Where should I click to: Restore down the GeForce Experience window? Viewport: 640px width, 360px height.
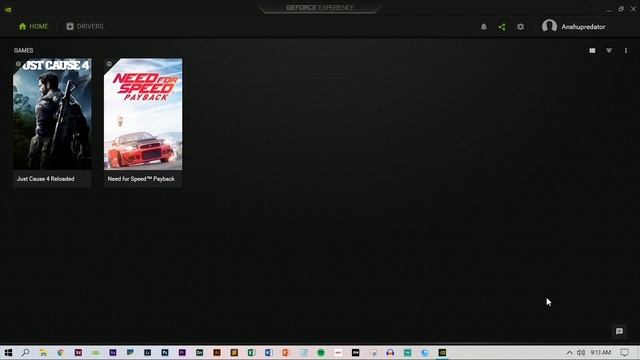tap(621, 9)
